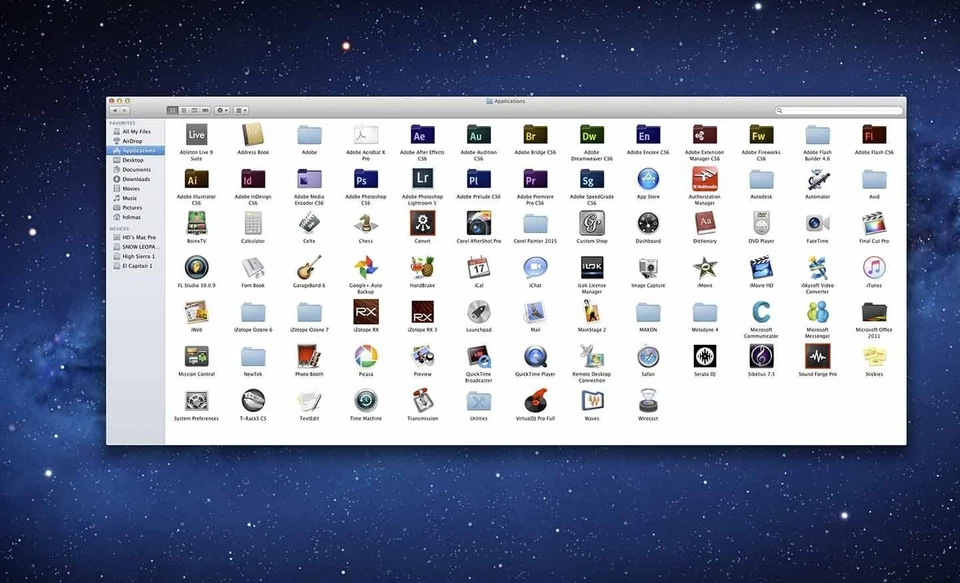Open Adobe Photoshop CS6

point(365,180)
